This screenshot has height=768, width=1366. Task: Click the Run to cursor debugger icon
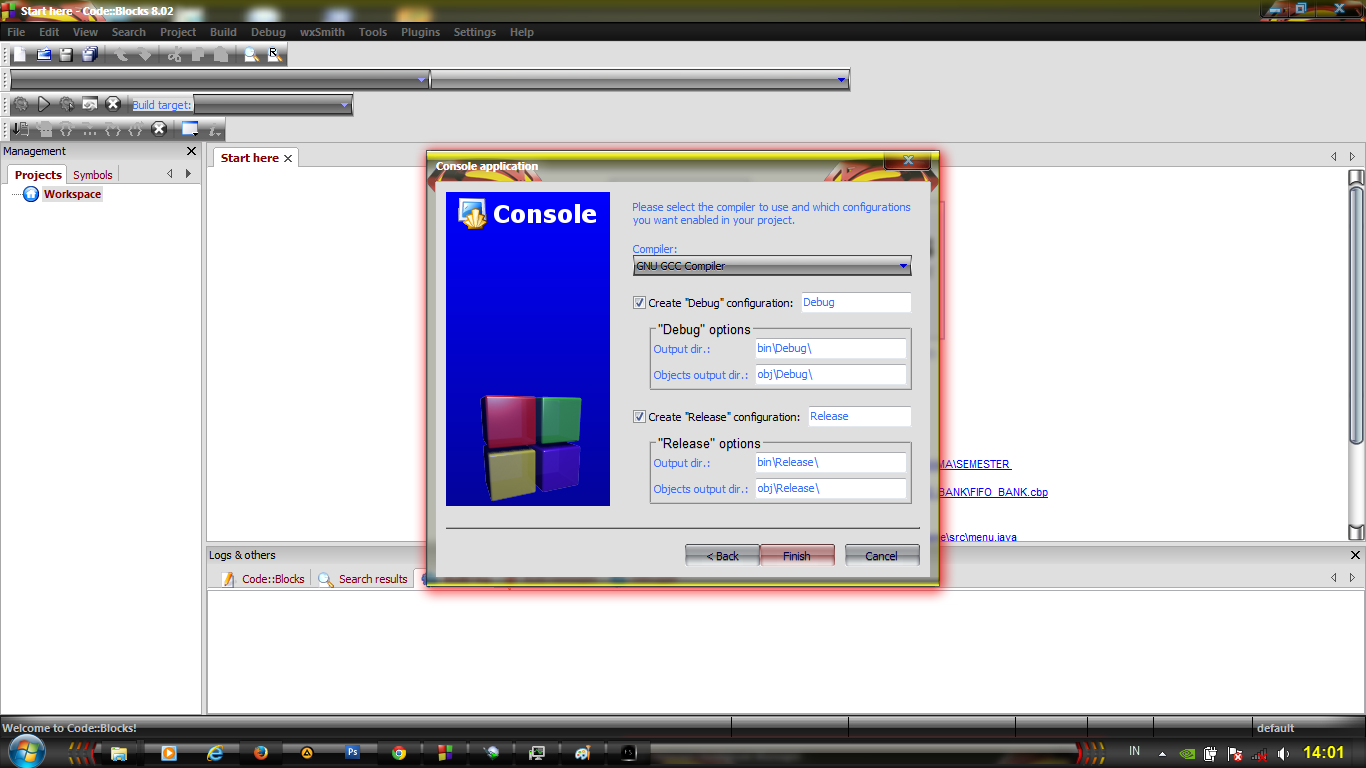(44, 129)
